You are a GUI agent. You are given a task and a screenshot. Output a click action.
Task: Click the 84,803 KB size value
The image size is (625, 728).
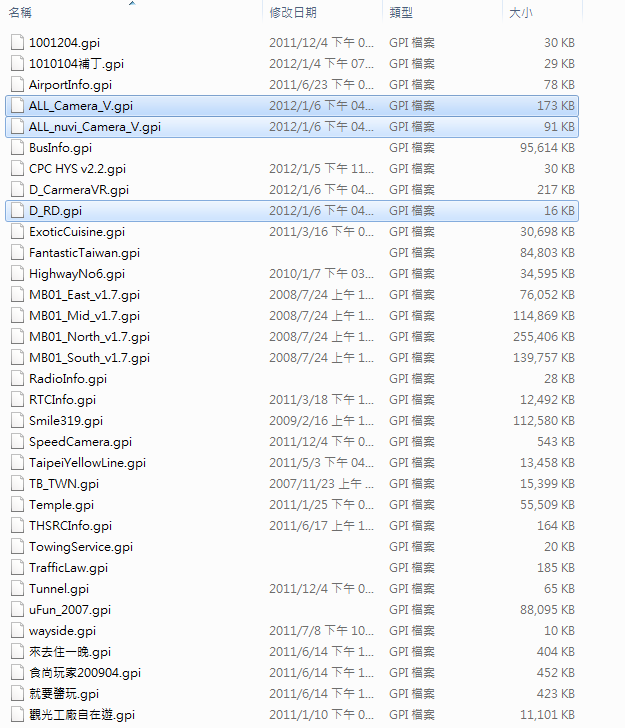(x=547, y=253)
